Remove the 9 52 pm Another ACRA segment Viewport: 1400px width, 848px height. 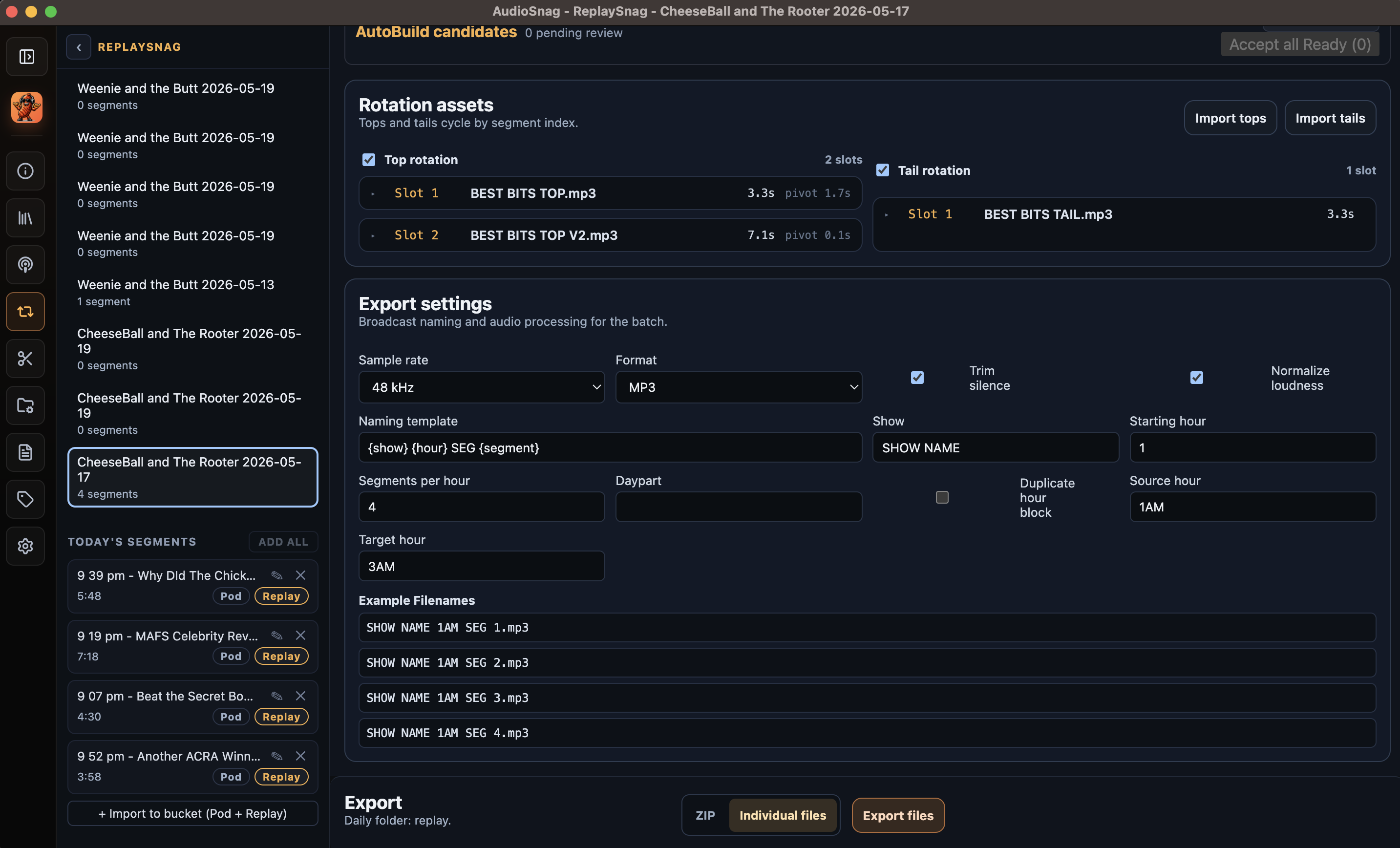[300, 756]
